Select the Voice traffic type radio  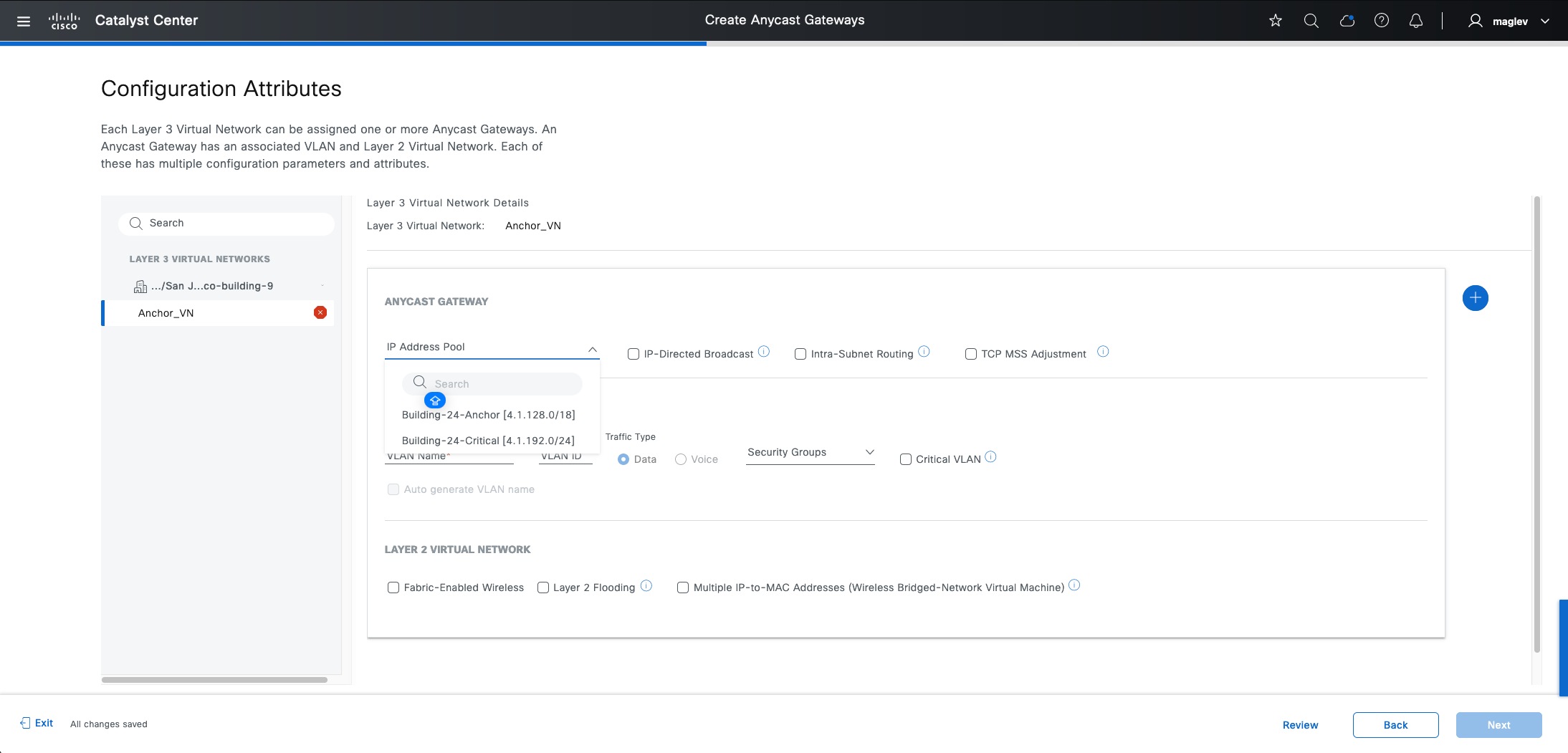(x=681, y=459)
